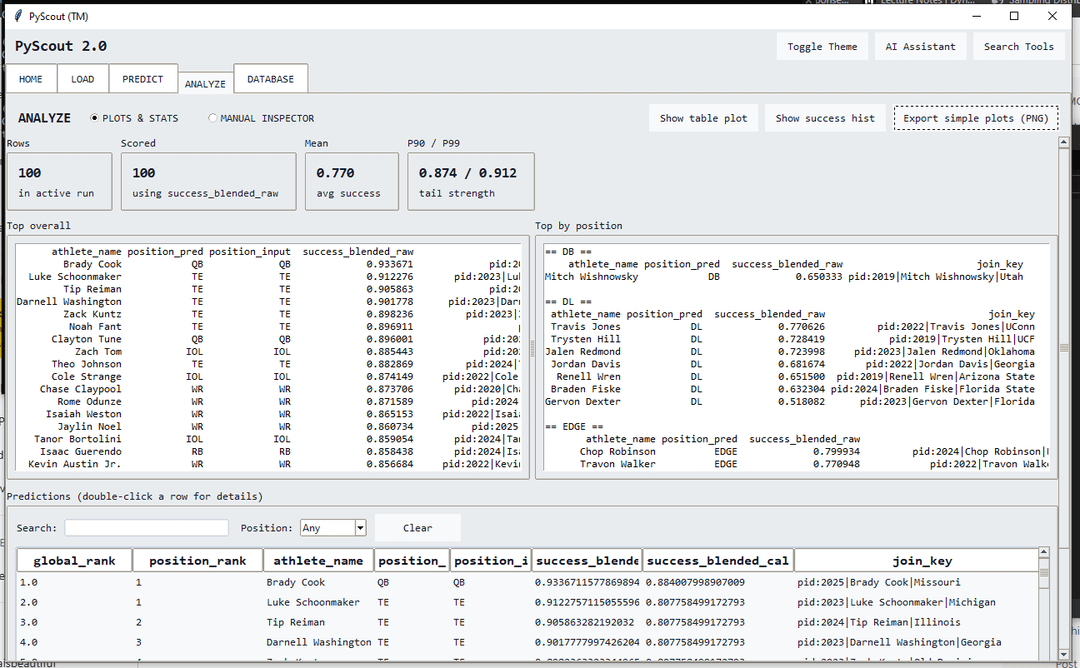Viewport: 1080px width, 668px height.
Task: Open the Position filter dropdown
Action: pyautogui.click(x=360, y=528)
